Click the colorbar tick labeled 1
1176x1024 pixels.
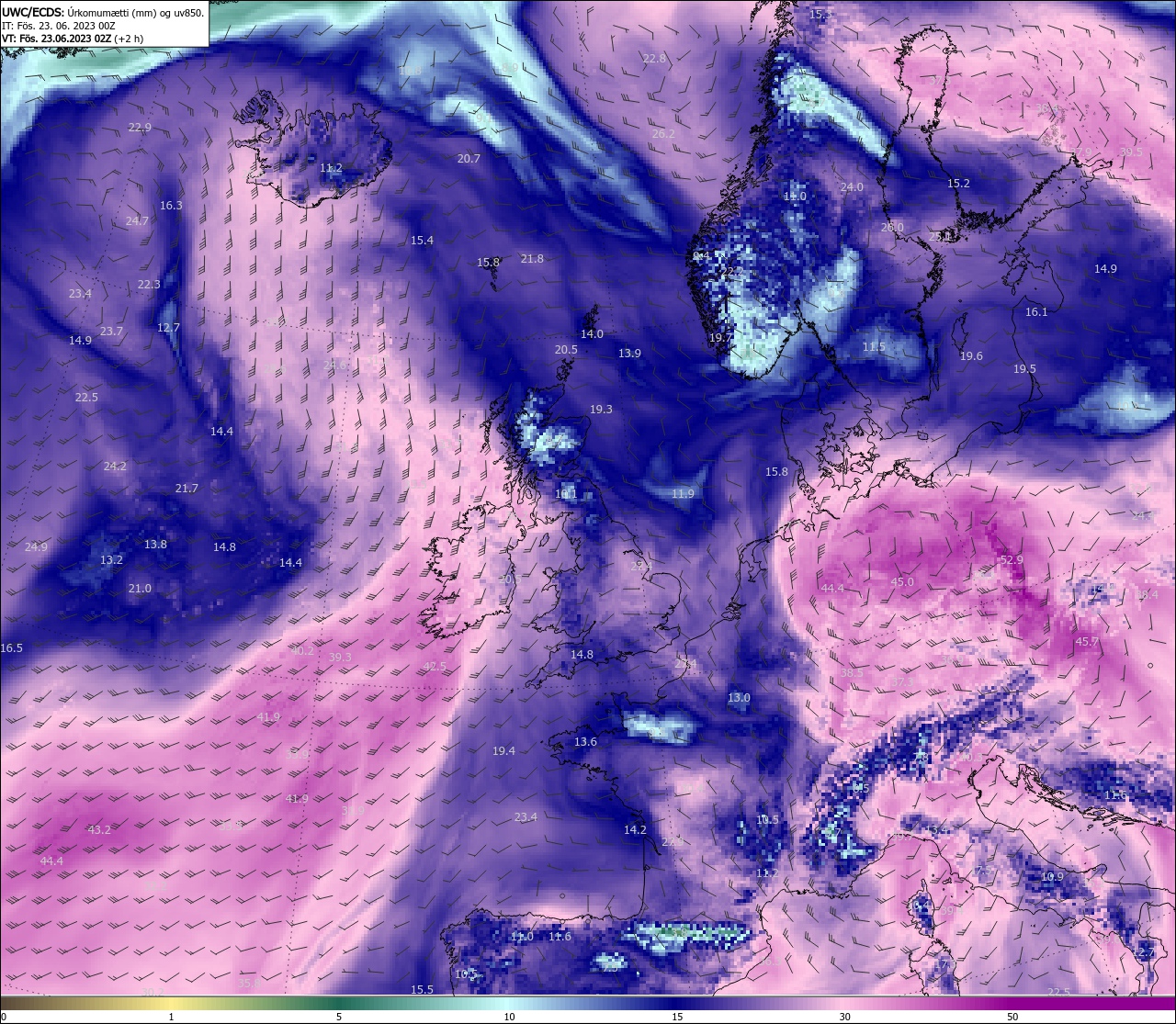[x=171, y=1017]
